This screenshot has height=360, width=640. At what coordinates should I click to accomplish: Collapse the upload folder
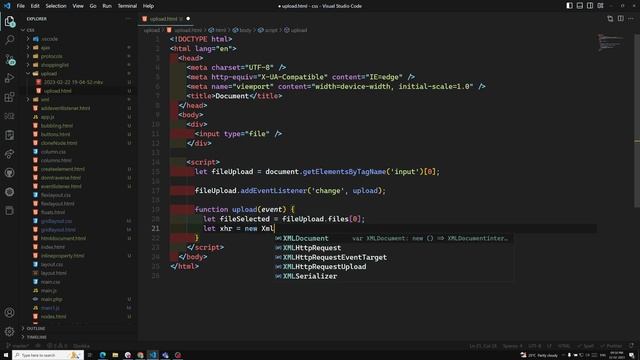[x=78, y=73]
